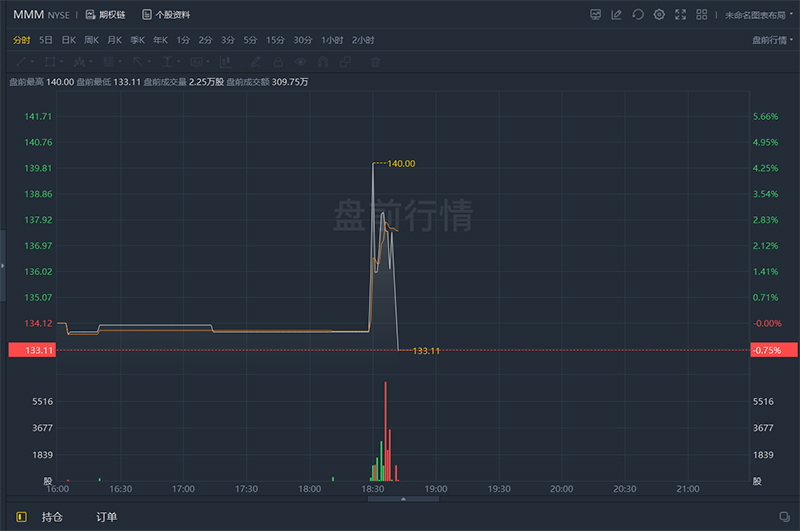Click the refresh circular arrow icon
This screenshot has width=800, height=531.
point(638,15)
